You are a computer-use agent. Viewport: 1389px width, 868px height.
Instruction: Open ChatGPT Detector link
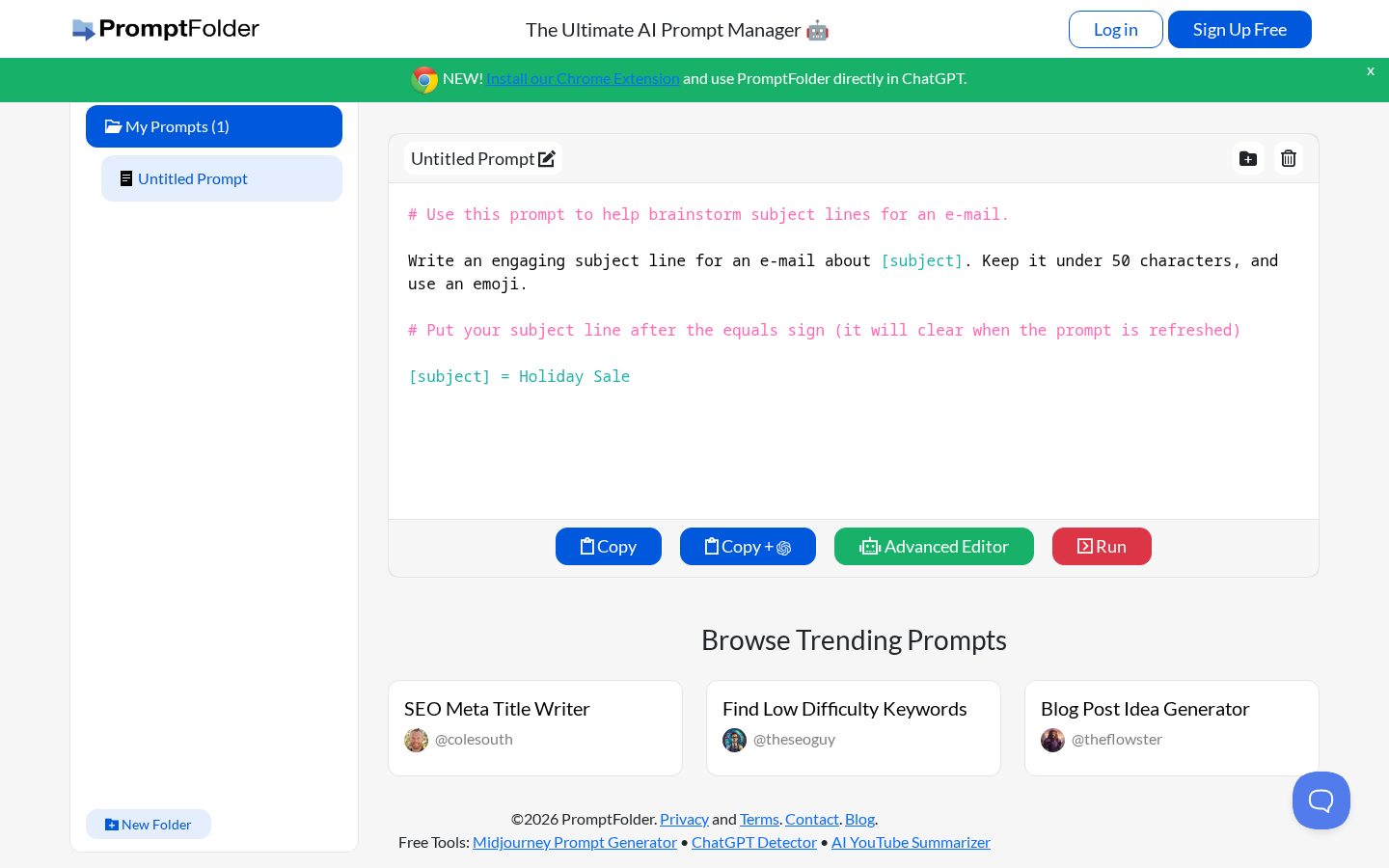754,842
